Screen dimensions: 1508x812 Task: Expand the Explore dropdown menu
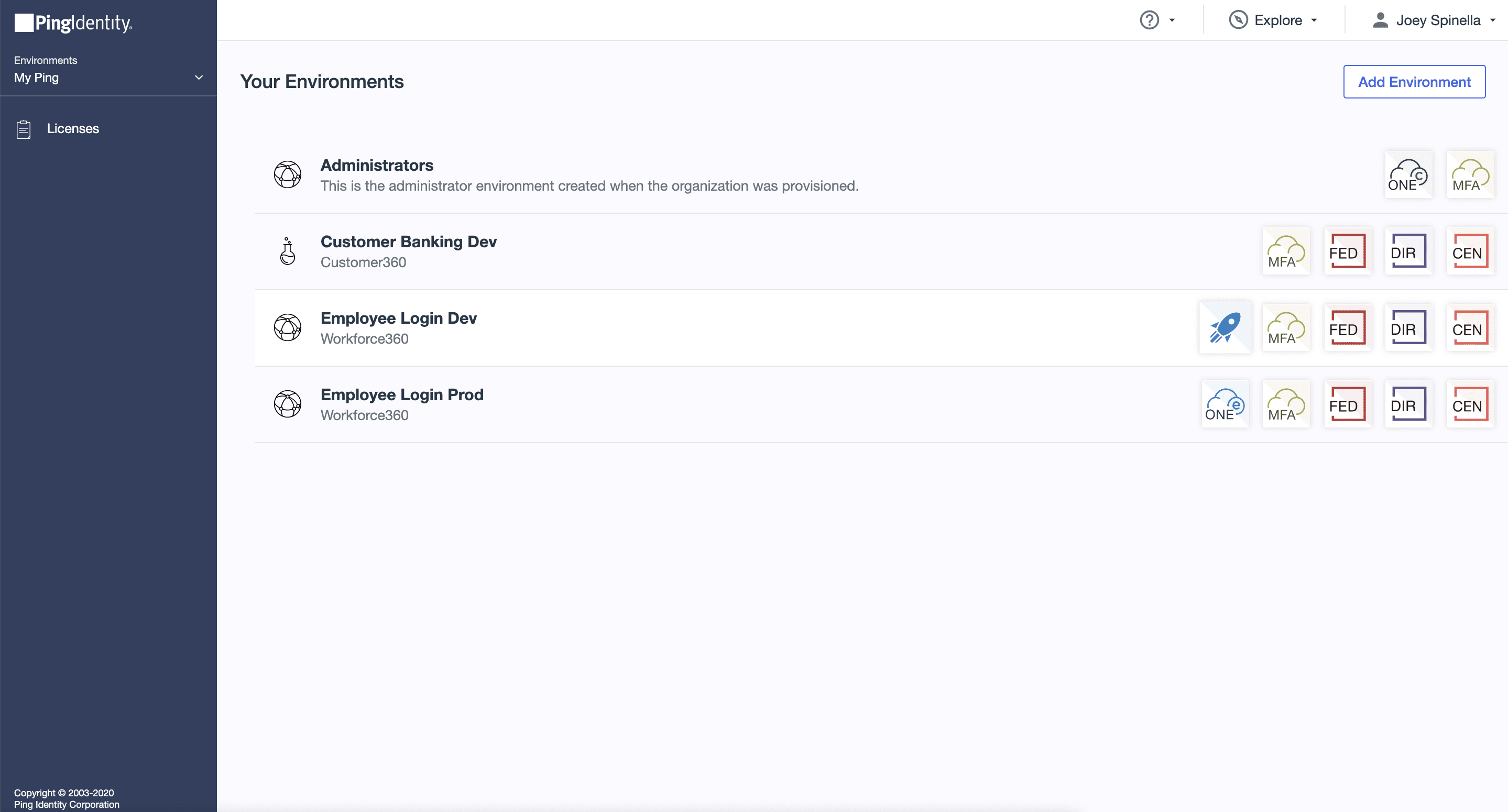click(x=1273, y=20)
